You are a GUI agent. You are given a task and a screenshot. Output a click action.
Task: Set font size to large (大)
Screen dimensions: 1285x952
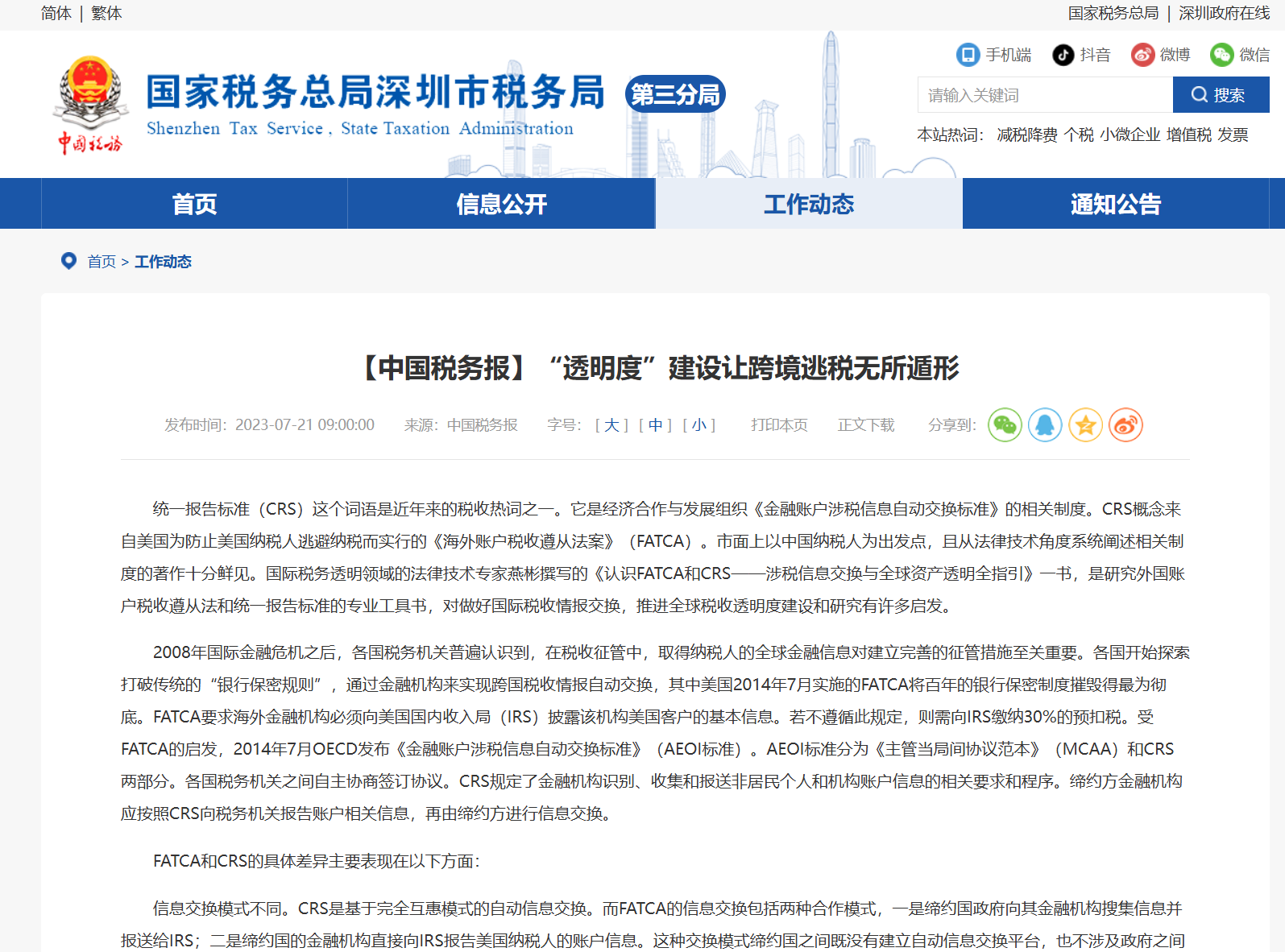click(611, 425)
